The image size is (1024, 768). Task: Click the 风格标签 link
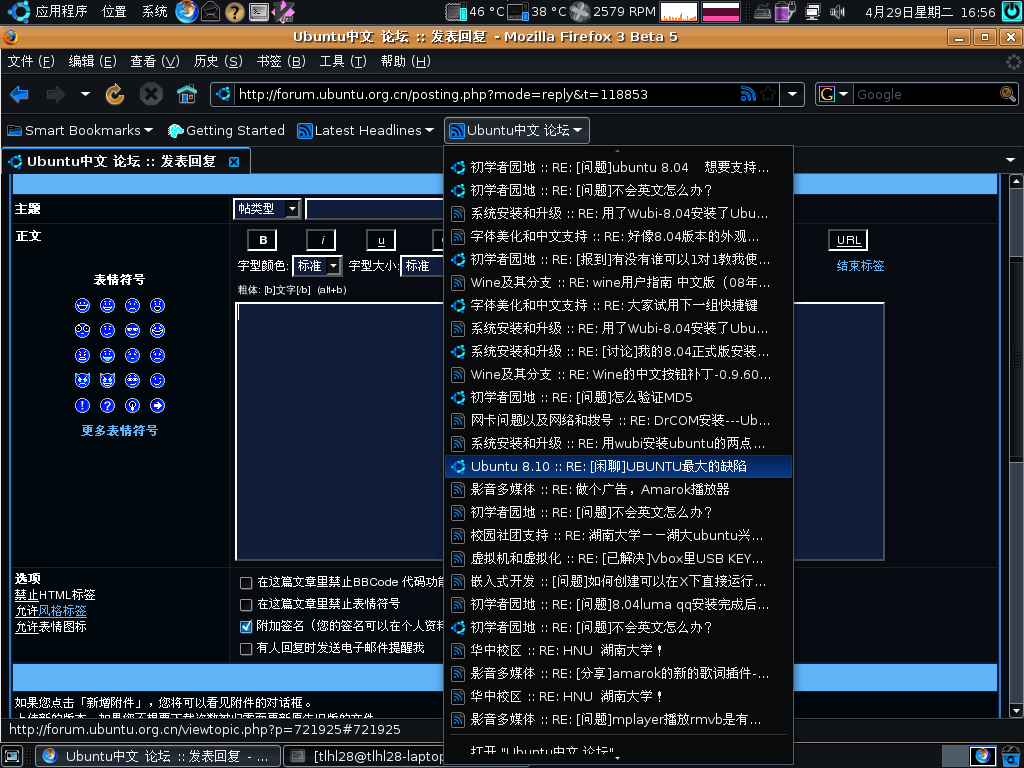coord(63,611)
